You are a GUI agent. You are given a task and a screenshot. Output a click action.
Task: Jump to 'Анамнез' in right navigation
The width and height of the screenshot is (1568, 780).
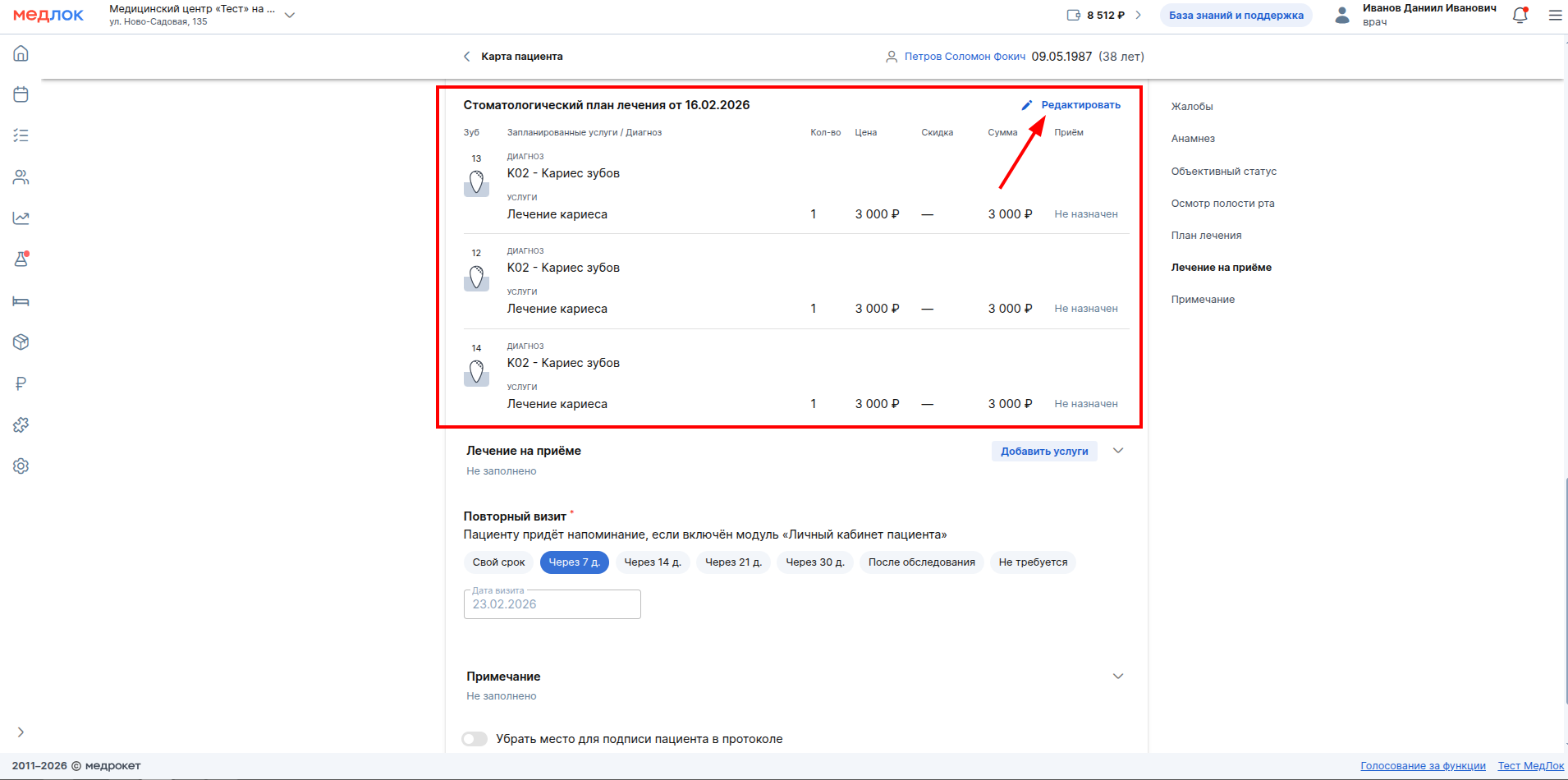pyautogui.click(x=1193, y=139)
